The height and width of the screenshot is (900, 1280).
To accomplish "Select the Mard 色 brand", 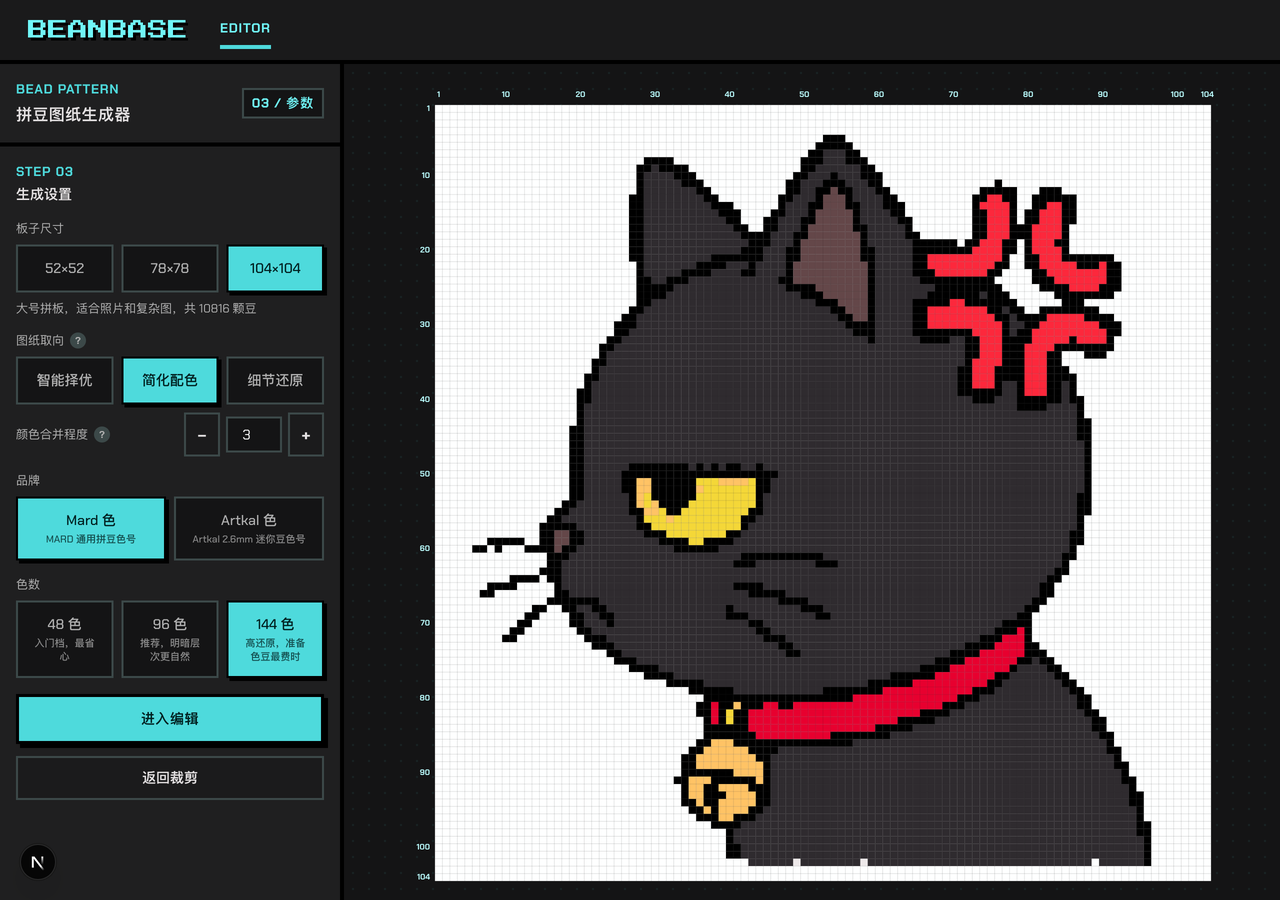I will pyautogui.click(x=91, y=528).
